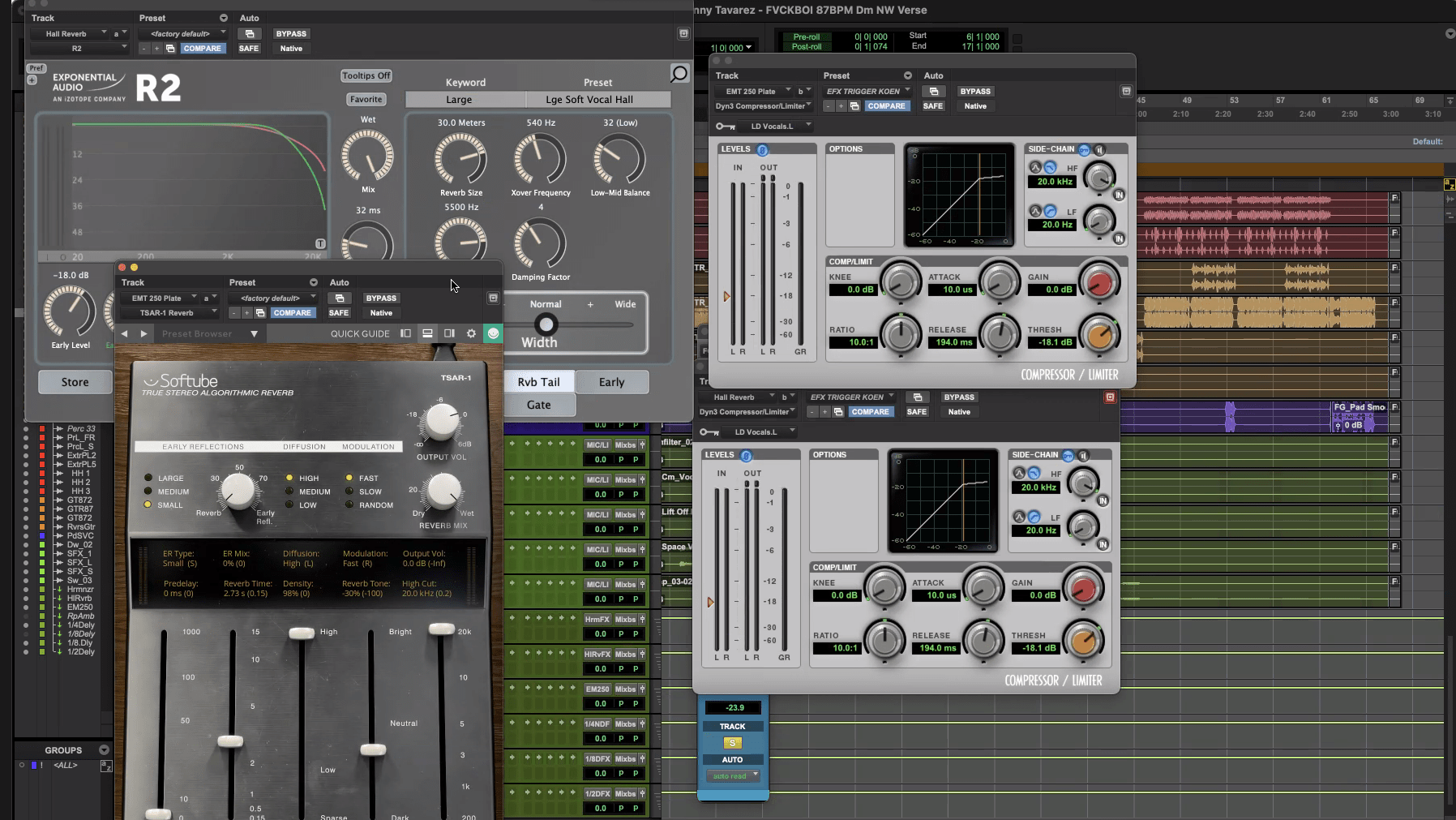Switch to the Early tab in R2
The height and width of the screenshot is (820, 1456).
(611, 382)
